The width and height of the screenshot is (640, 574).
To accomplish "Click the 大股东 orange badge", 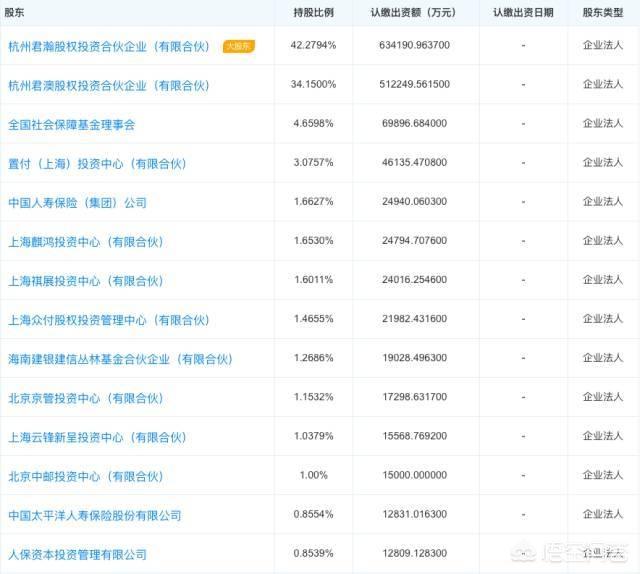I will (239, 46).
